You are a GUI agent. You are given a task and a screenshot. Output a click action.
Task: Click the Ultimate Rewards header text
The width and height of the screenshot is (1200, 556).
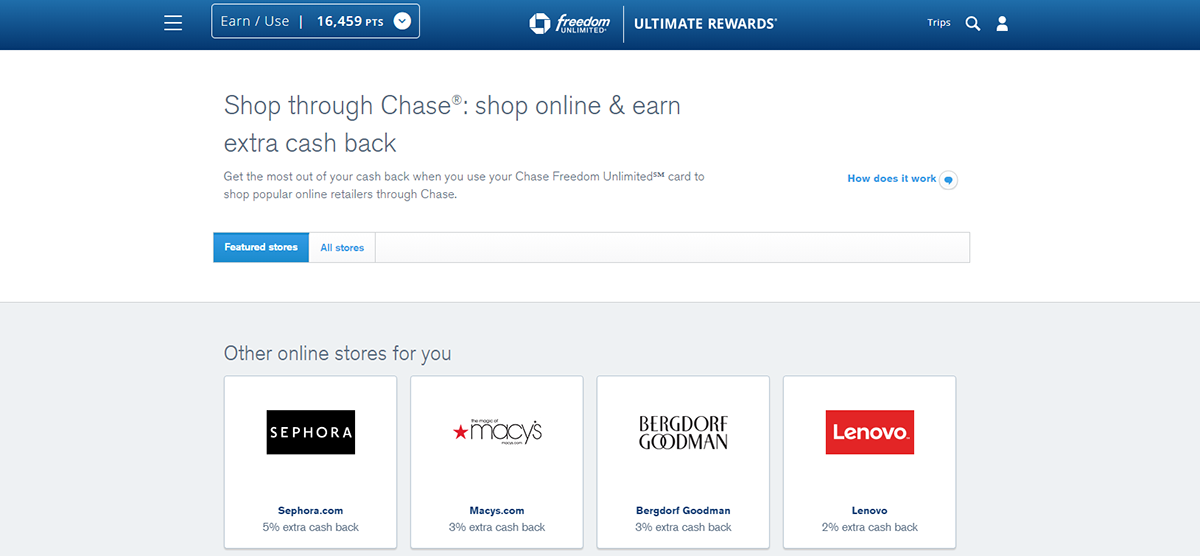[705, 23]
